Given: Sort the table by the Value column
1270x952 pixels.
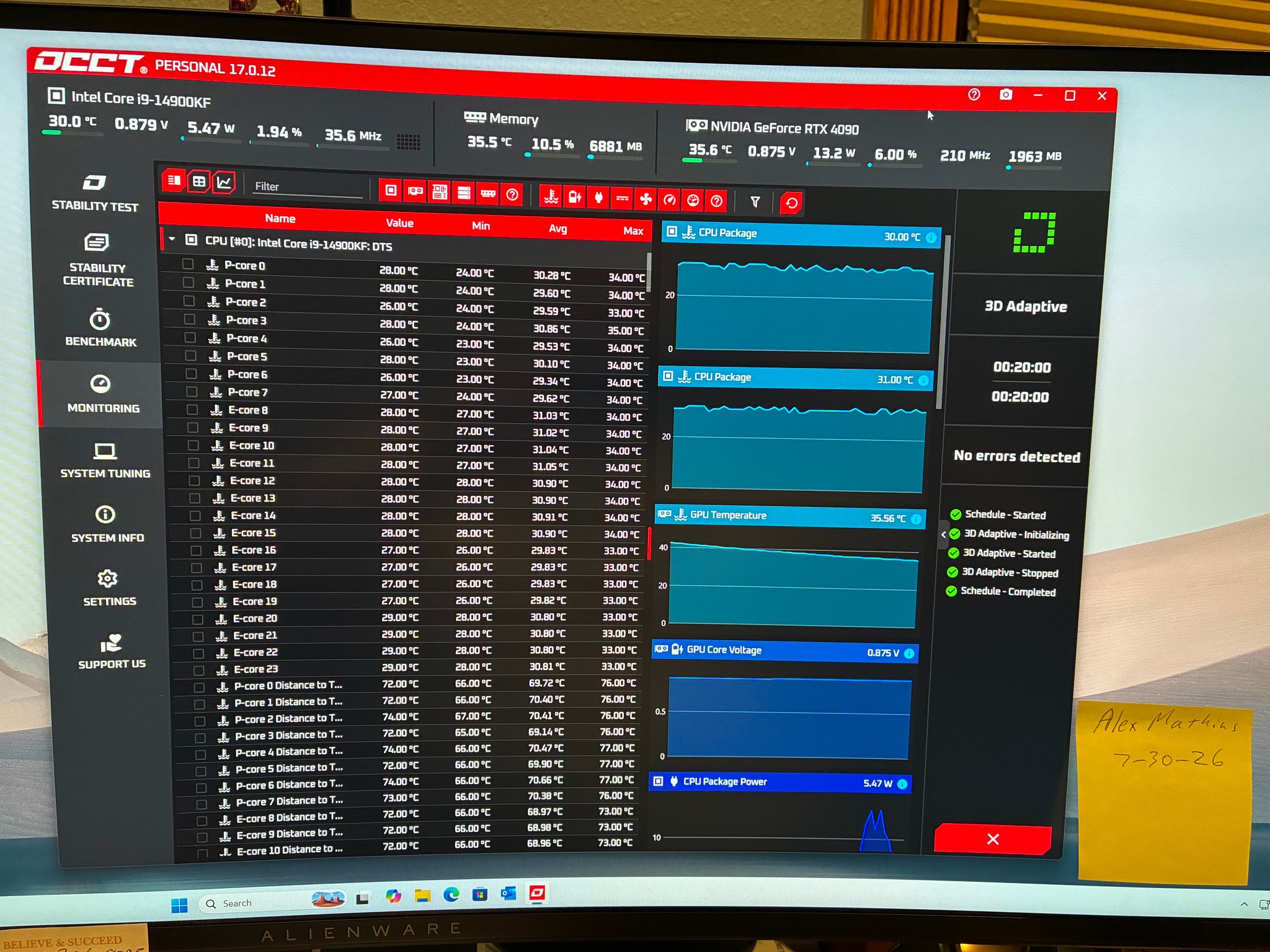Looking at the screenshot, I should coord(399,223).
